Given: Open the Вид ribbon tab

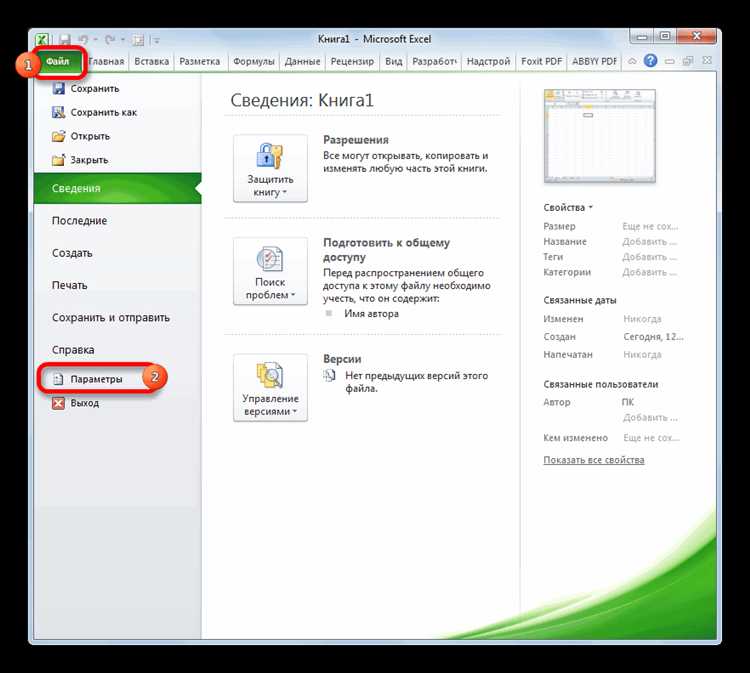Looking at the screenshot, I should tap(394, 61).
